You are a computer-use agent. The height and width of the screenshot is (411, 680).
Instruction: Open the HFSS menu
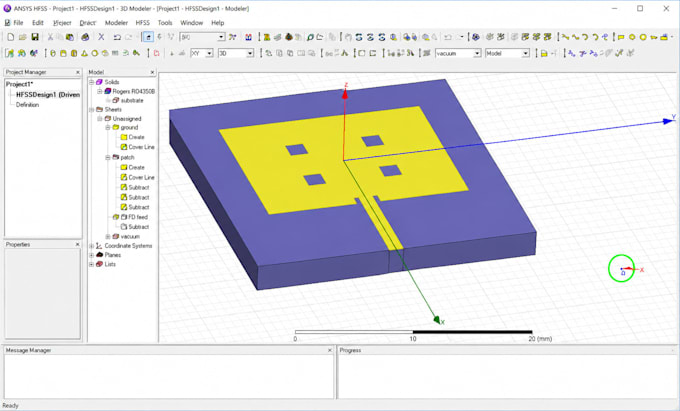point(143,23)
